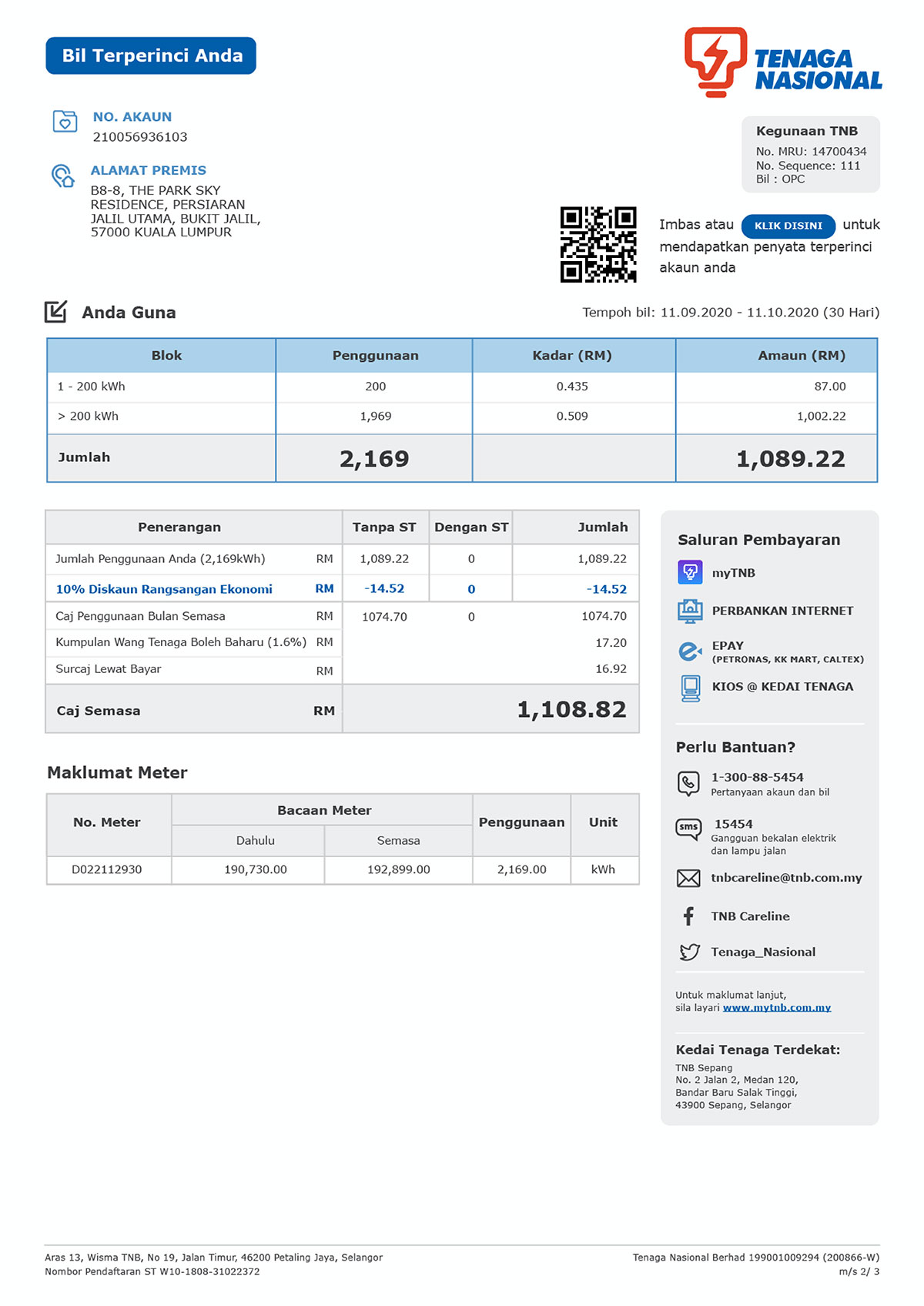This screenshot has width=924, height=1306.
Task: Click the Facebook TNB Careline icon
Action: click(x=688, y=916)
